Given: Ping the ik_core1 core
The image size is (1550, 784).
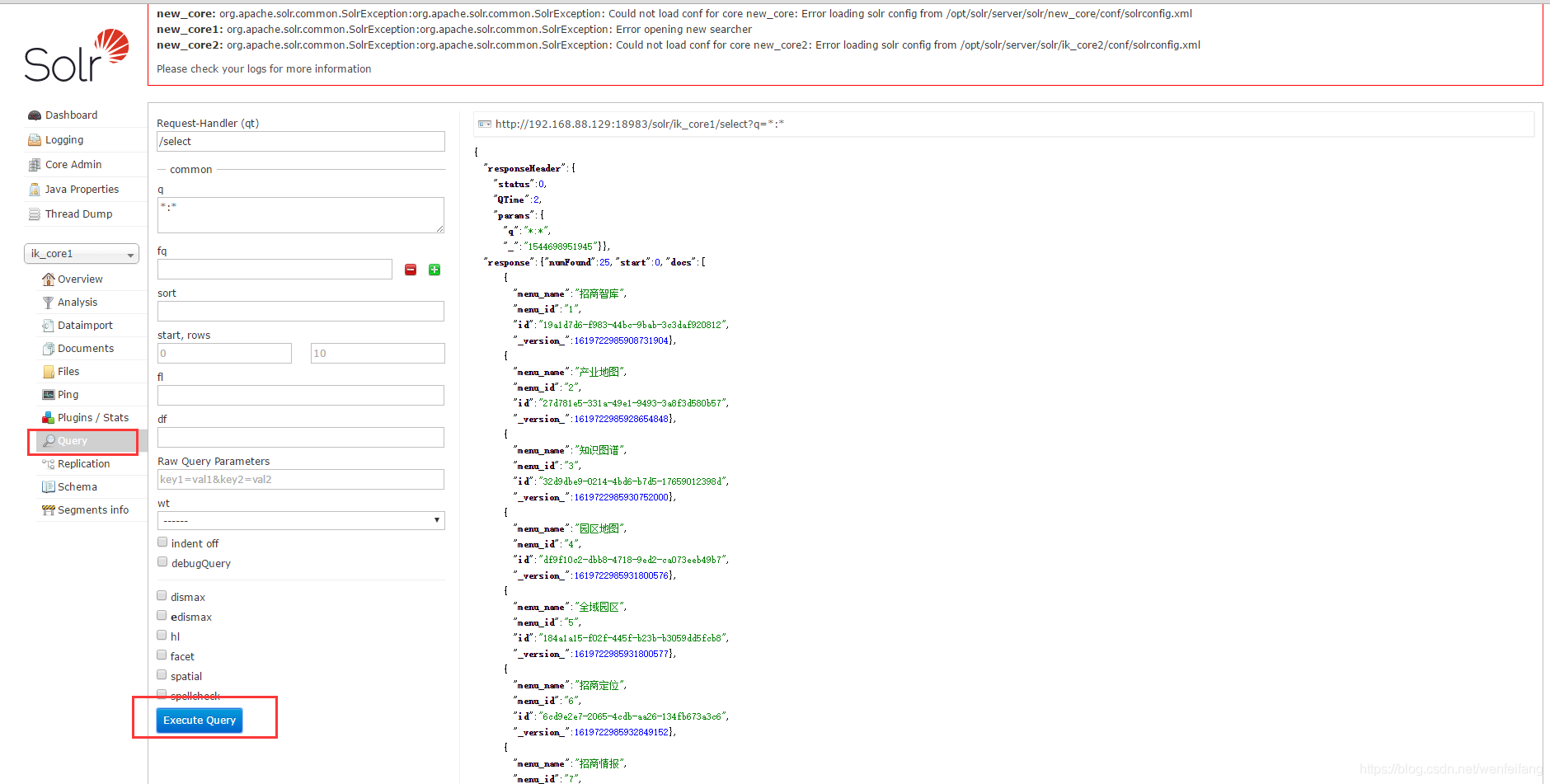Looking at the screenshot, I should [67, 394].
